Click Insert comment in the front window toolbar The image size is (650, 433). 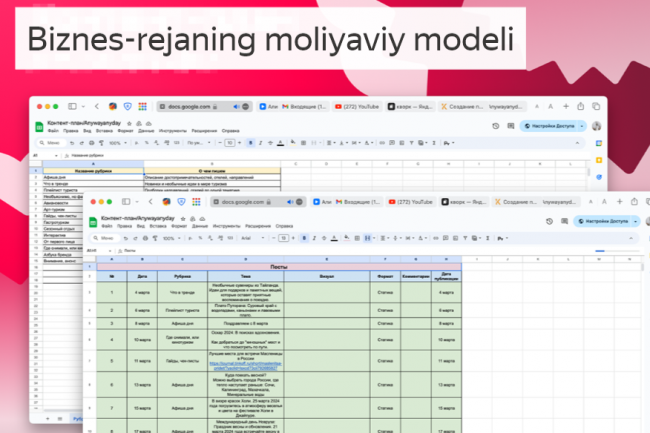click(x=446, y=238)
